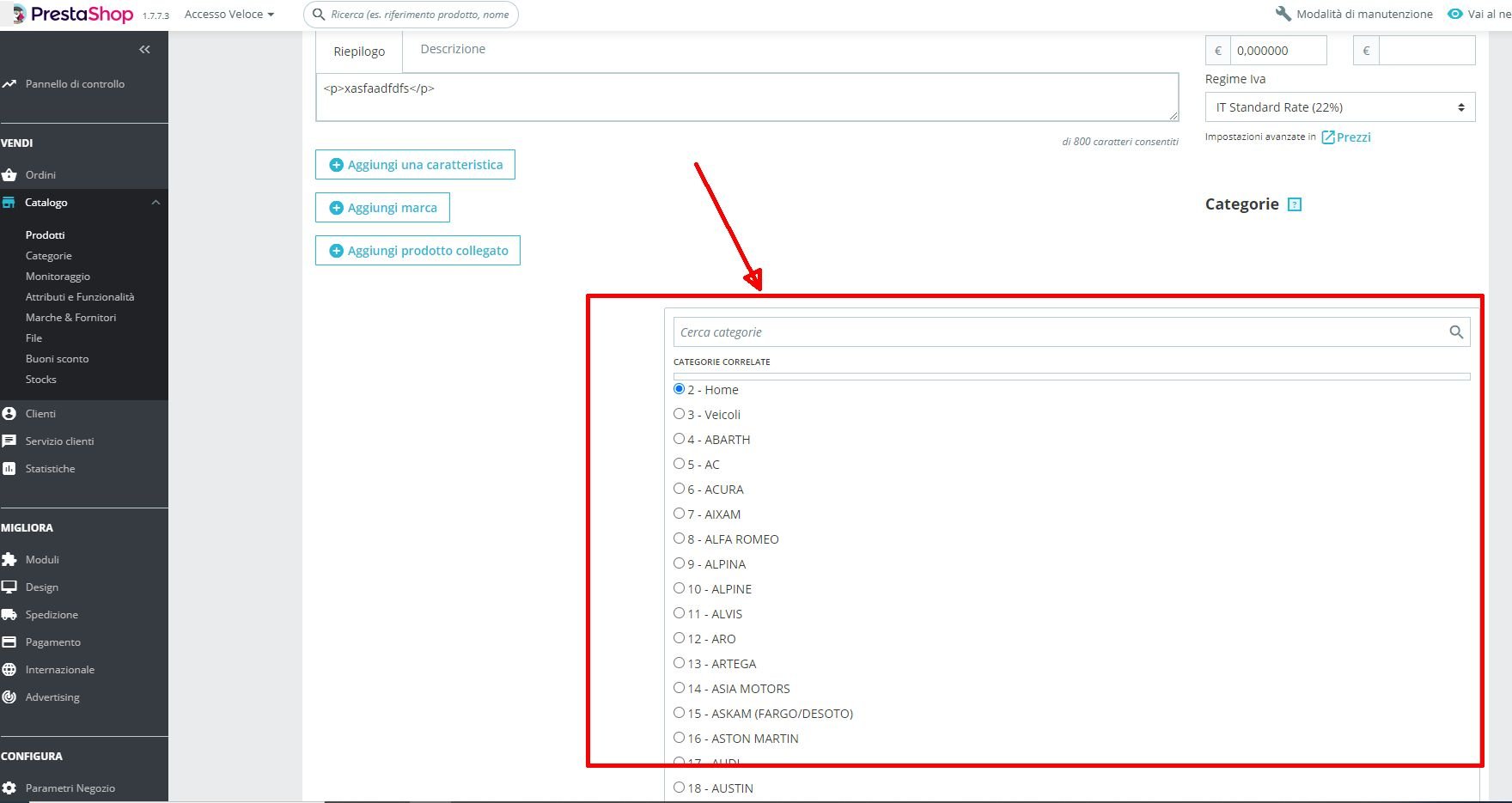Open Parametri Negozio gear icon
Viewport: 1512px width, 803px height.
pyautogui.click(x=9, y=788)
